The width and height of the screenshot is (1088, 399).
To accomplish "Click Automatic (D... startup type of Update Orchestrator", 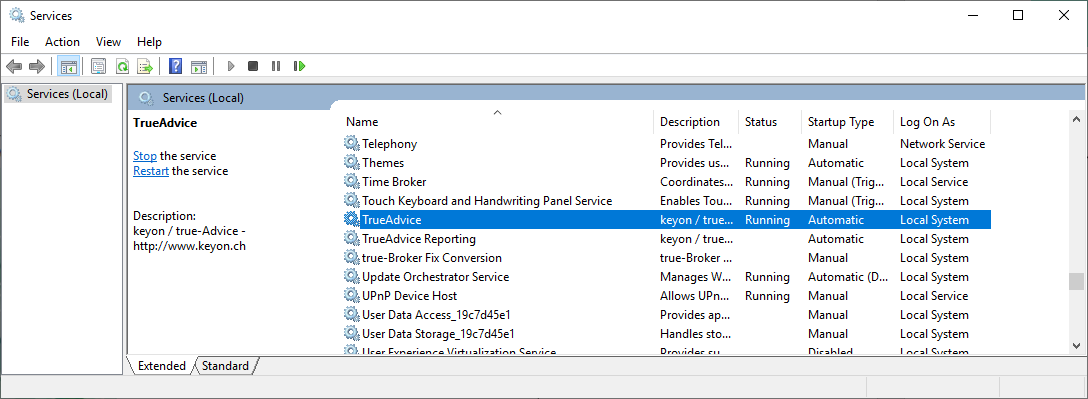I will [847, 277].
